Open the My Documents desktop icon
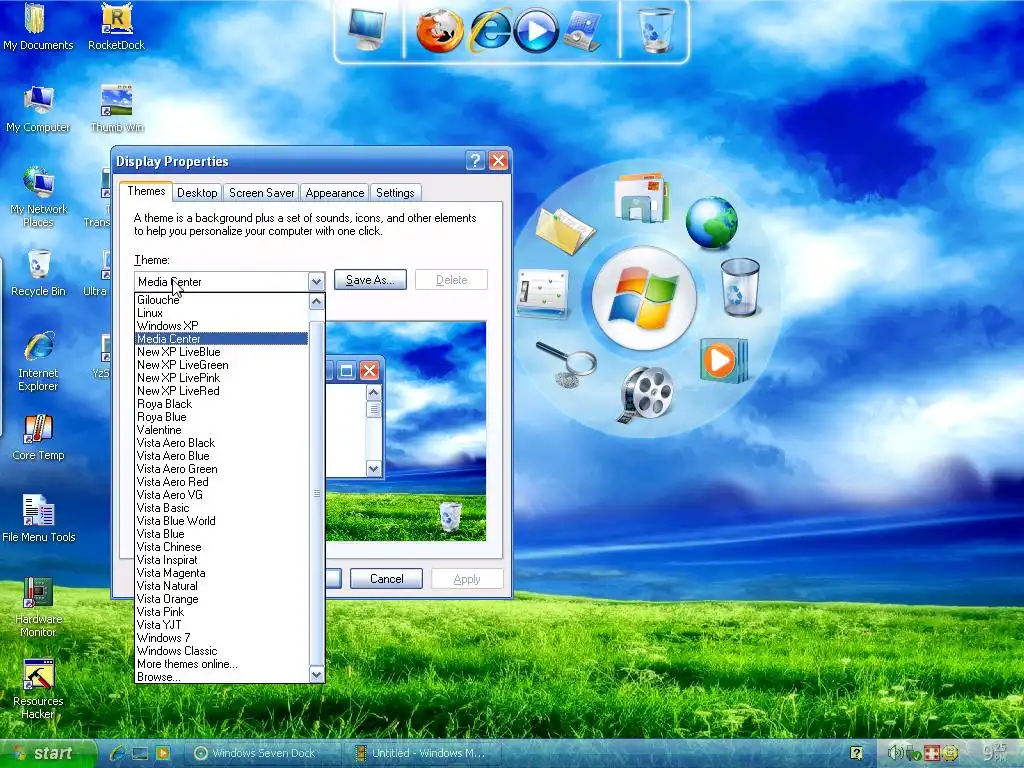Viewport: 1024px width, 768px height. (x=38, y=27)
